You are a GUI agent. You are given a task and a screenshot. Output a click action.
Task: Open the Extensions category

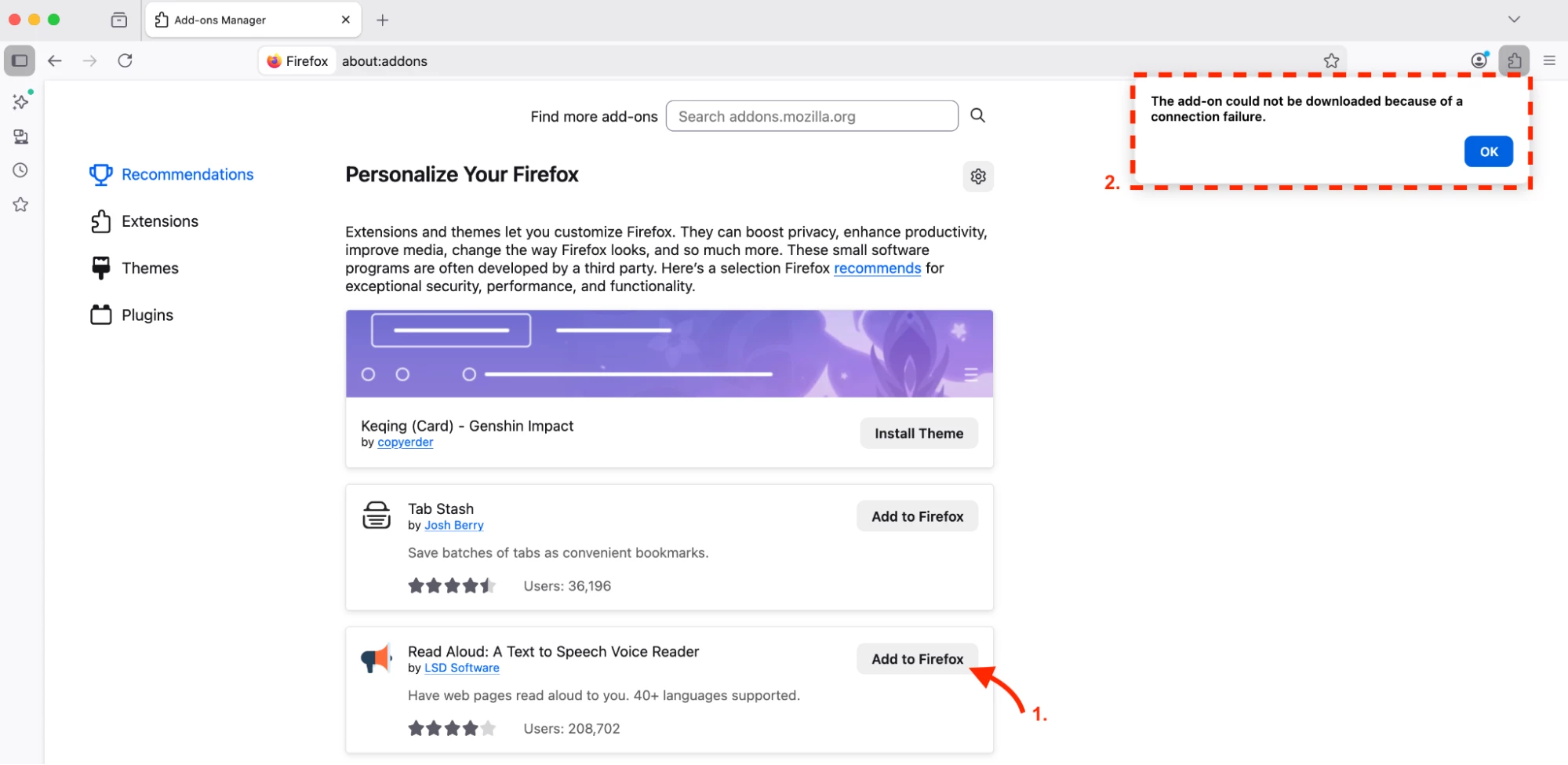(144, 221)
